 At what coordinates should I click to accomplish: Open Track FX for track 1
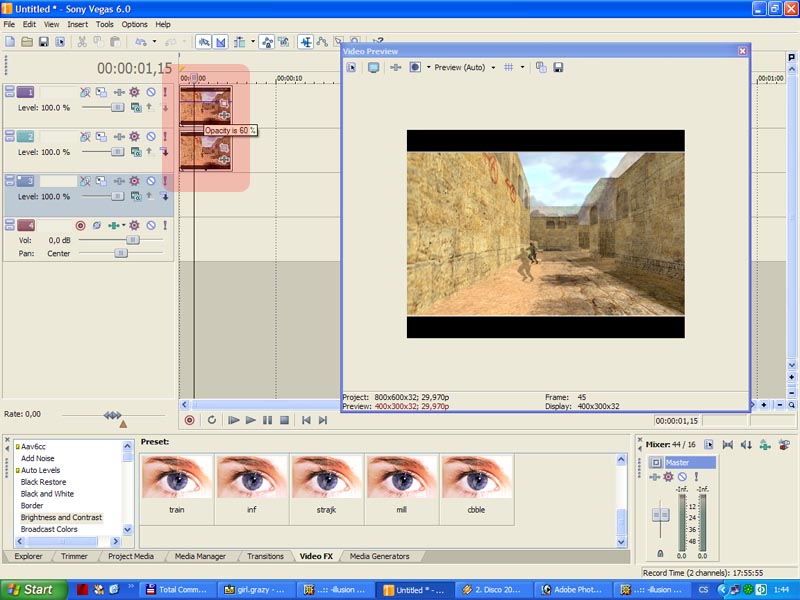click(119, 92)
